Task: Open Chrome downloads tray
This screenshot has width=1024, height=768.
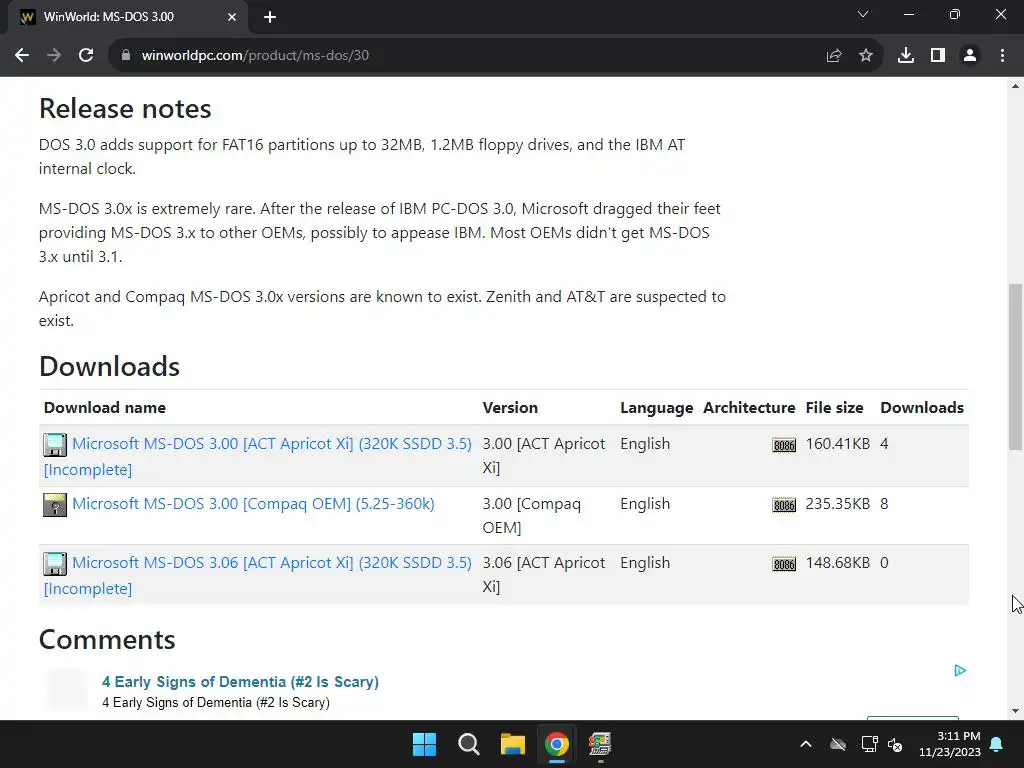Action: click(x=905, y=56)
